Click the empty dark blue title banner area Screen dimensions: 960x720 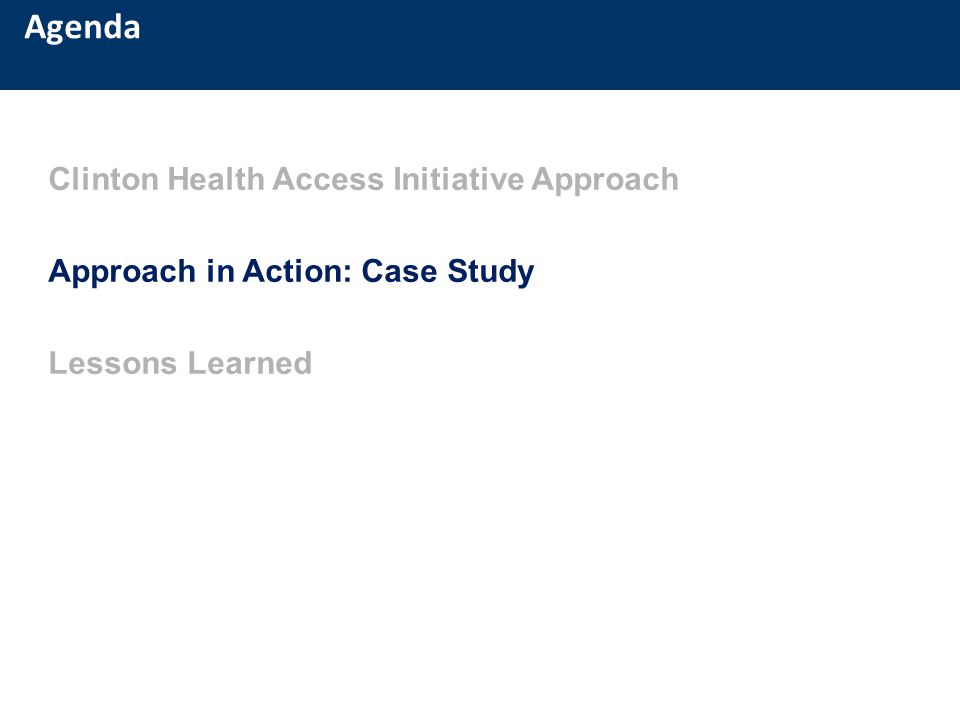coord(551,45)
